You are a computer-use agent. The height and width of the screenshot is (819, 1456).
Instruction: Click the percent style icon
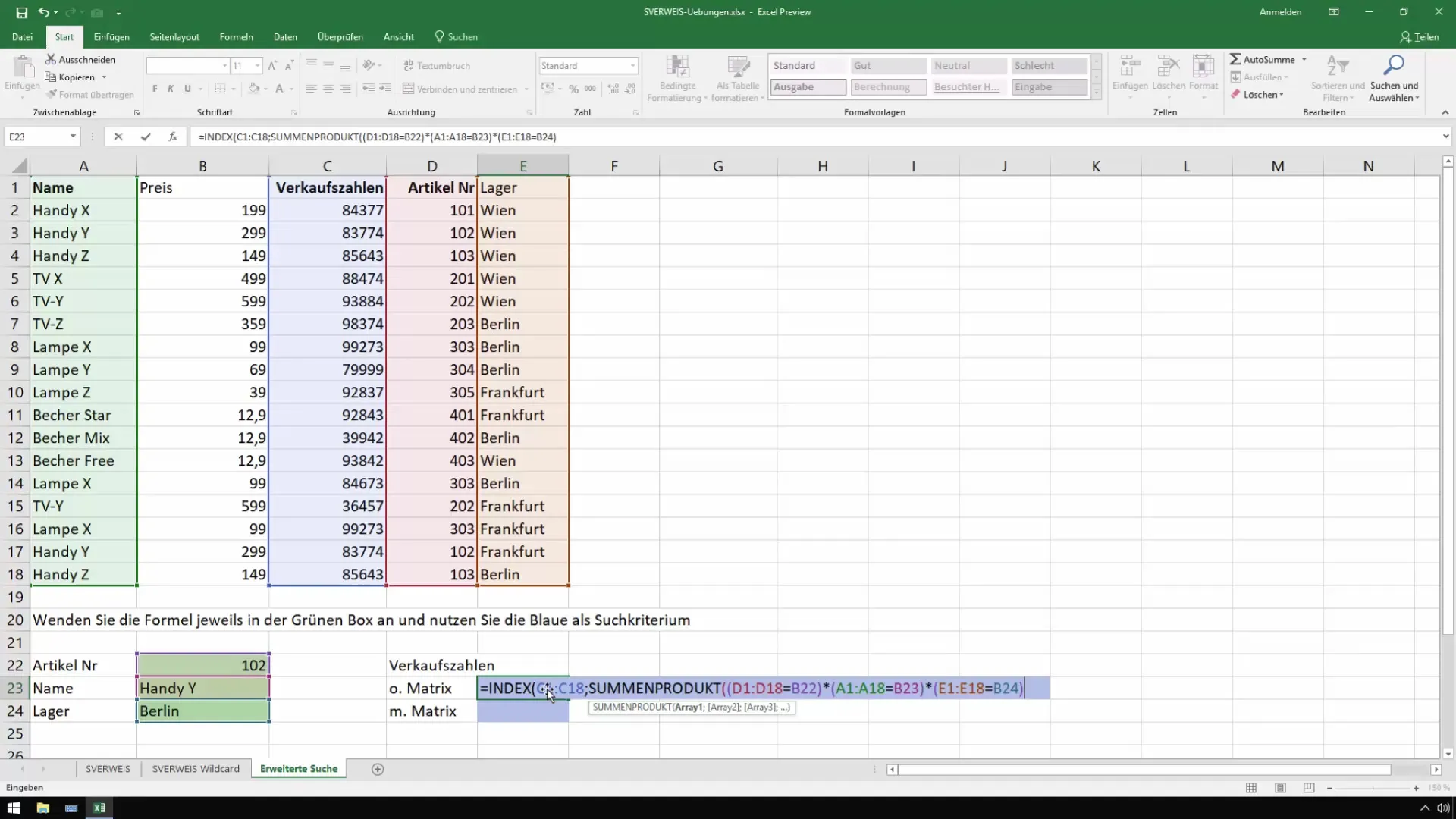[x=573, y=89]
